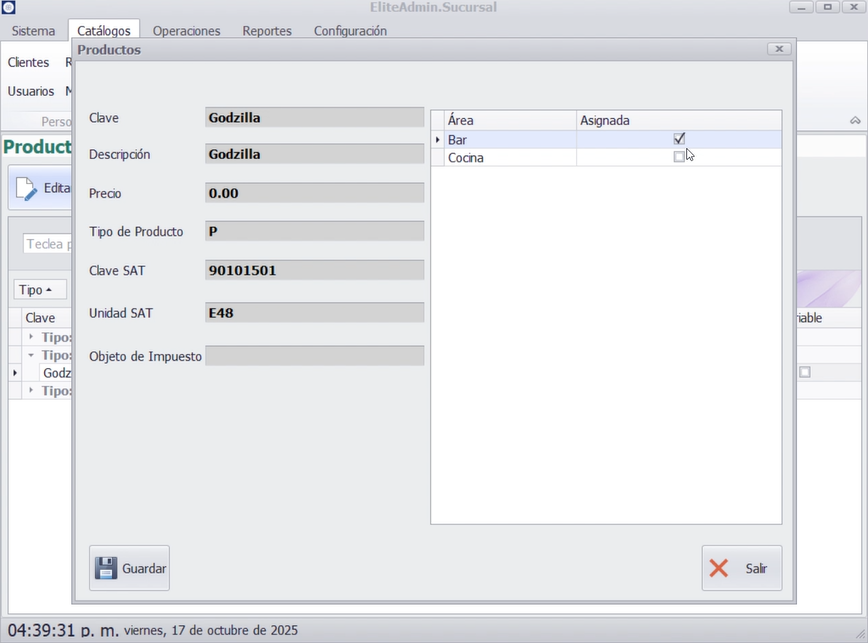Open the Sistema menu tab

tap(33, 31)
